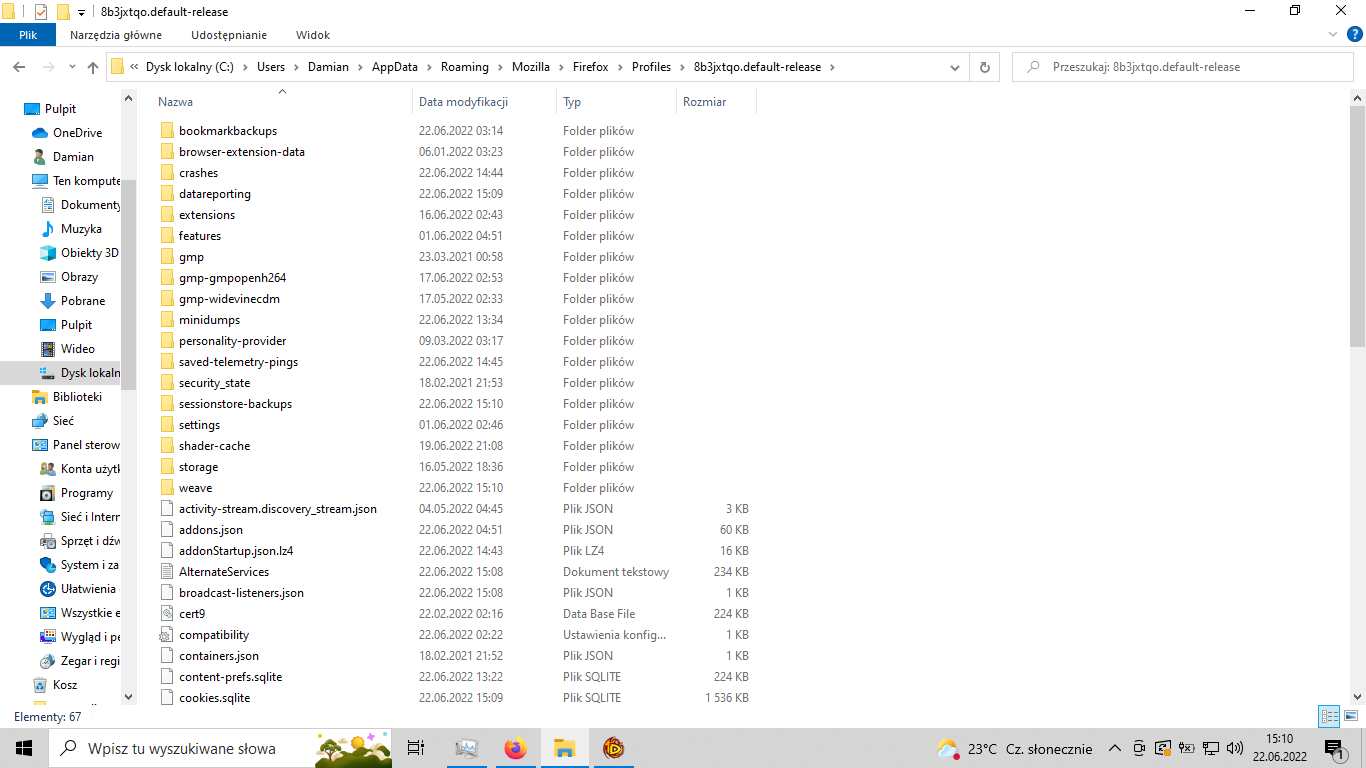The height and width of the screenshot is (768, 1366).
Task: Switch to the Widok ribbon tab
Action: pyautogui.click(x=313, y=35)
